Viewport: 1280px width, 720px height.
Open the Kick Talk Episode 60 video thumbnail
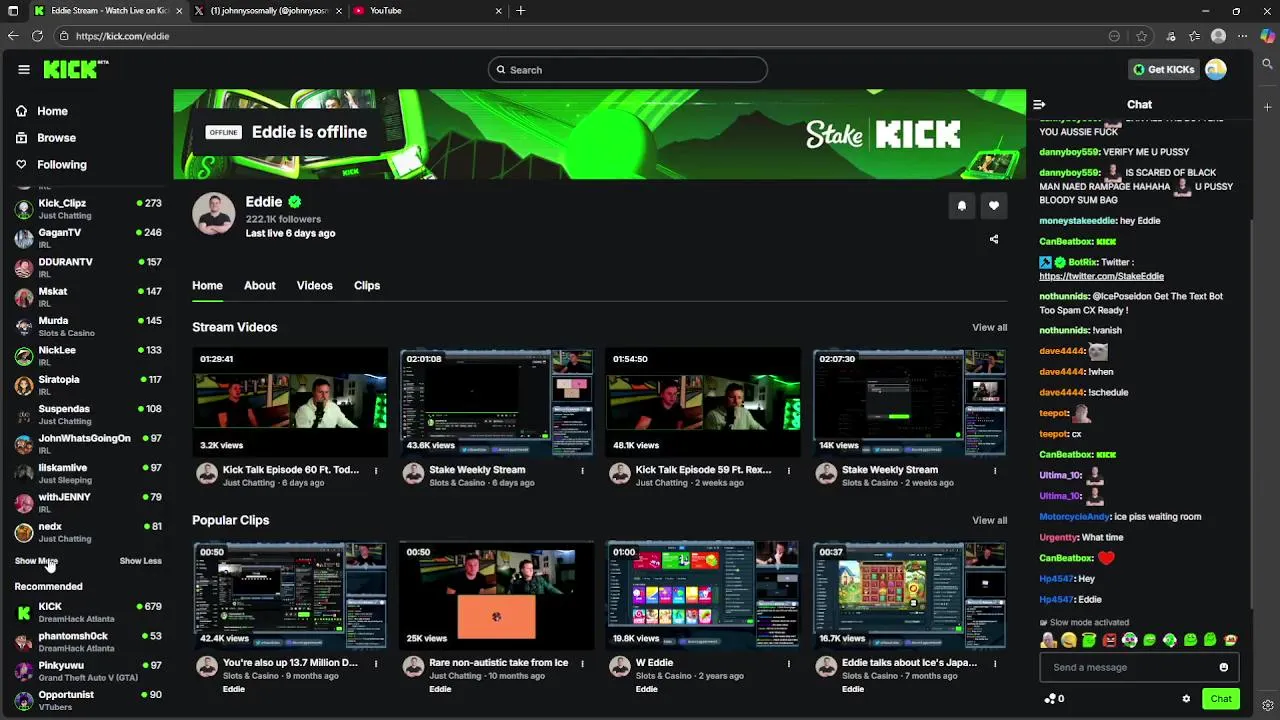(290, 402)
